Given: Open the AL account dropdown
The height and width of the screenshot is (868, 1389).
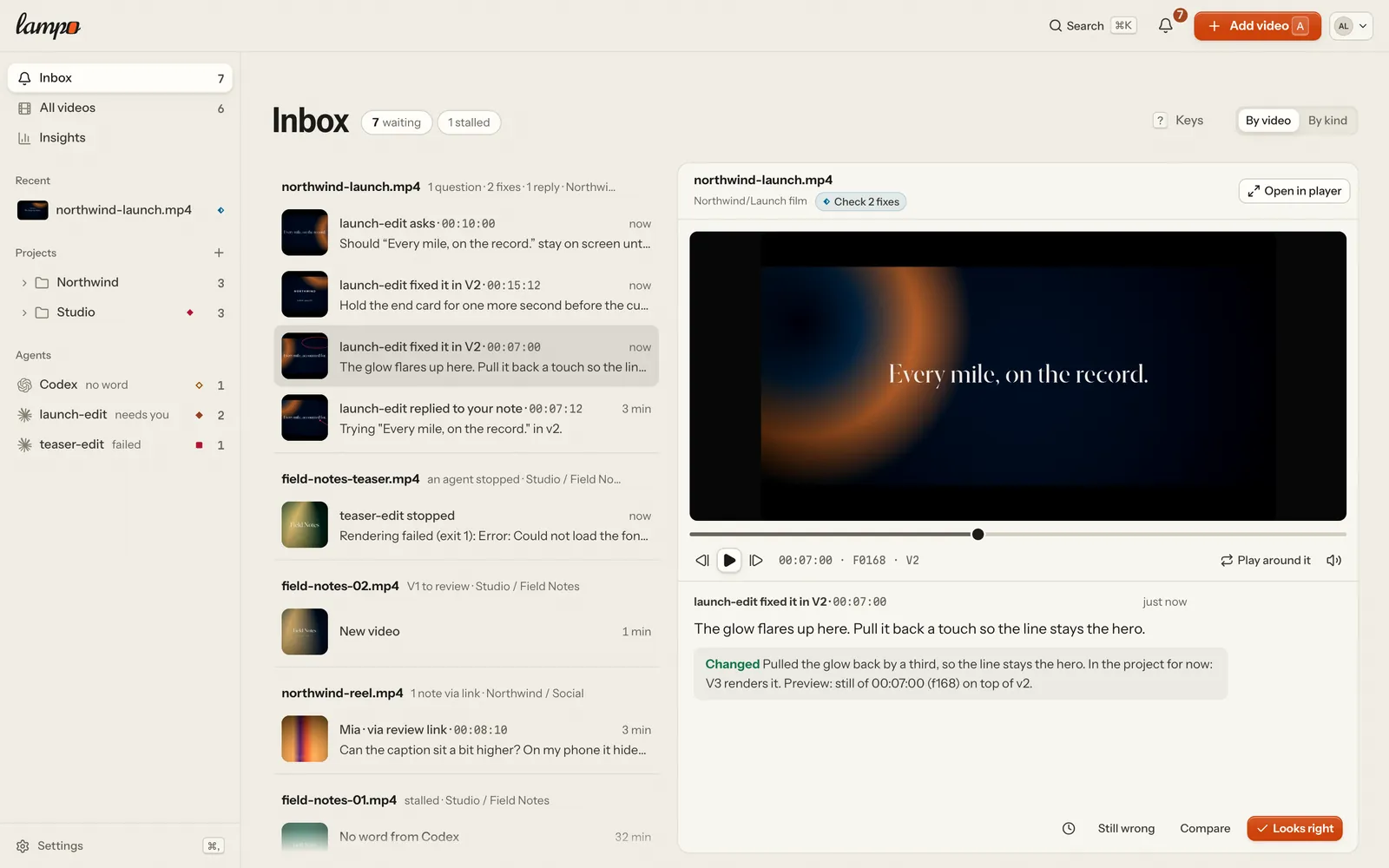Looking at the screenshot, I should pos(1351,26).
